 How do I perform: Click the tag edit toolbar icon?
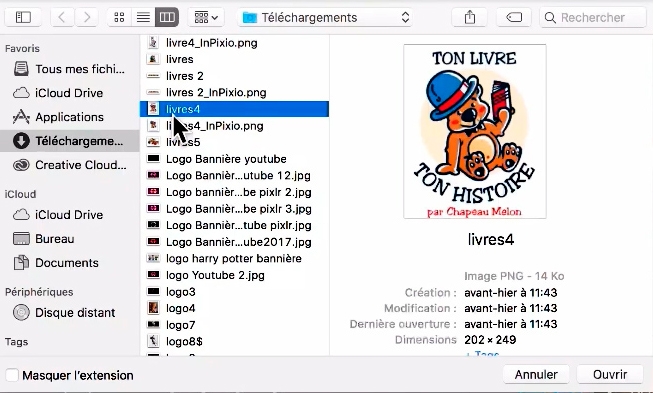coord(514,17)
